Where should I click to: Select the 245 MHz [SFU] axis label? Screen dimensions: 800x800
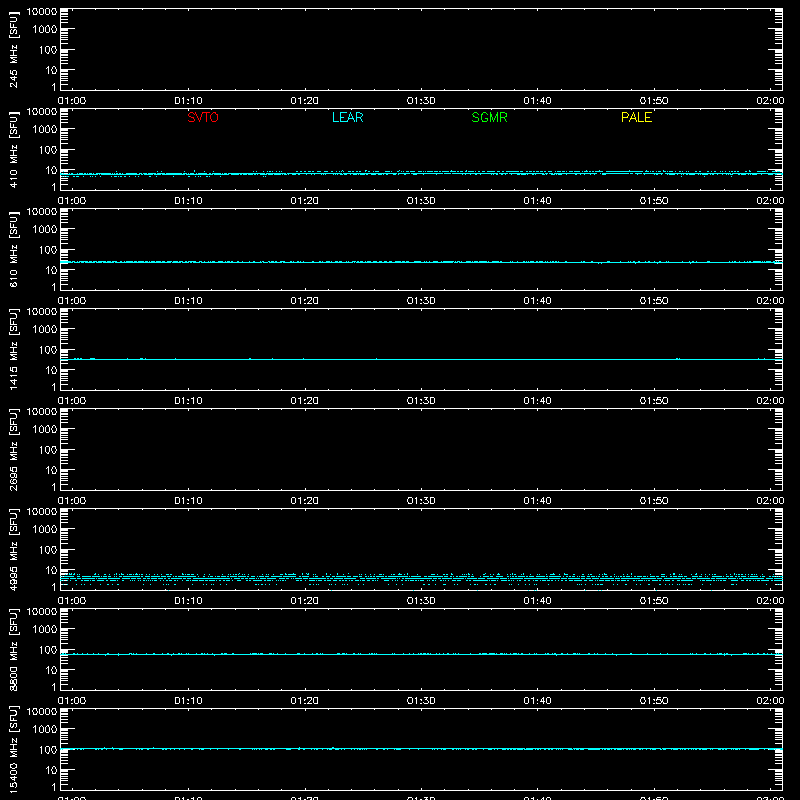(x=13, y=49)
